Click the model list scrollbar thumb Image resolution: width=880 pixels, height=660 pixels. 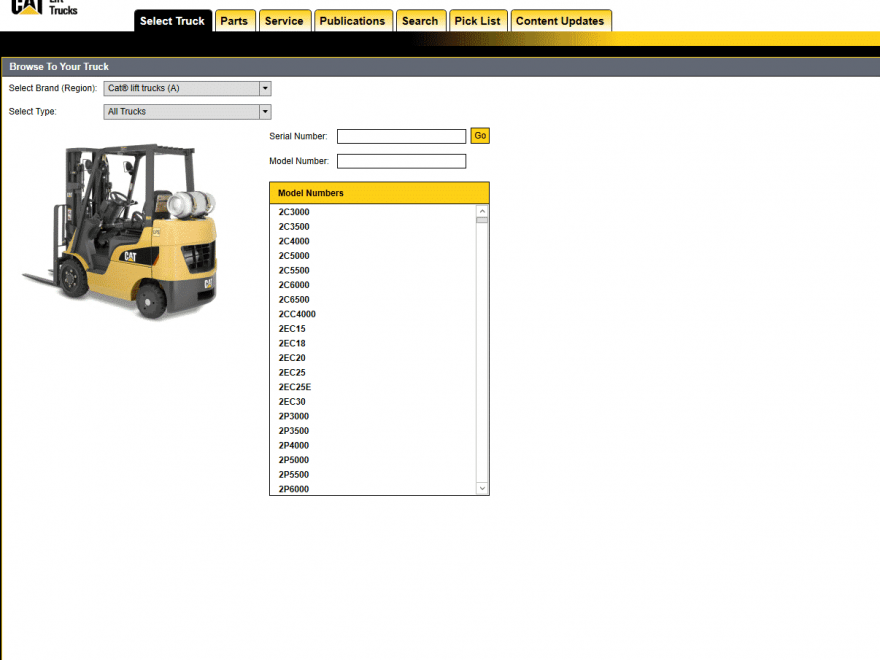[482, 220]
